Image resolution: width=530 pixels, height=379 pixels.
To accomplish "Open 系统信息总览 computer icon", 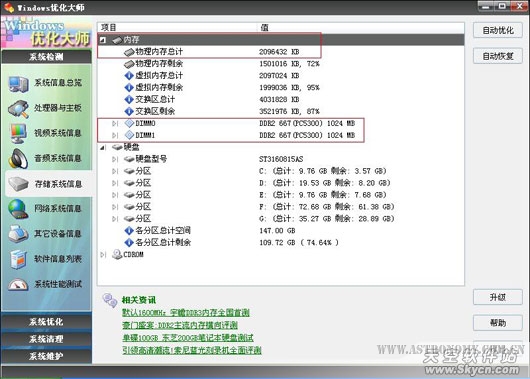I will pyautogui.click(x=18, y=84).
